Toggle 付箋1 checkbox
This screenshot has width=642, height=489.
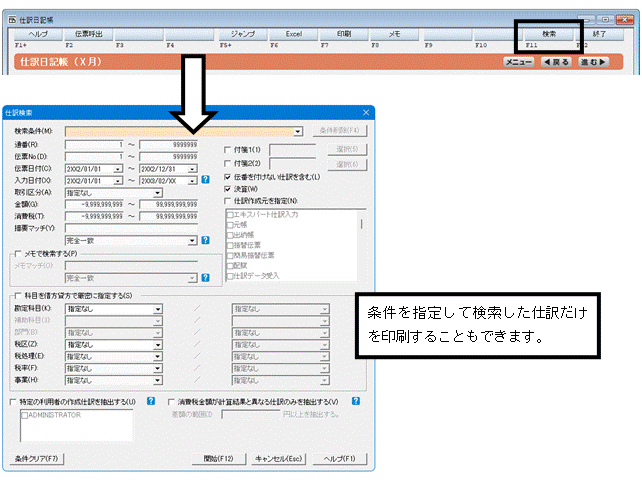[227, 149]
